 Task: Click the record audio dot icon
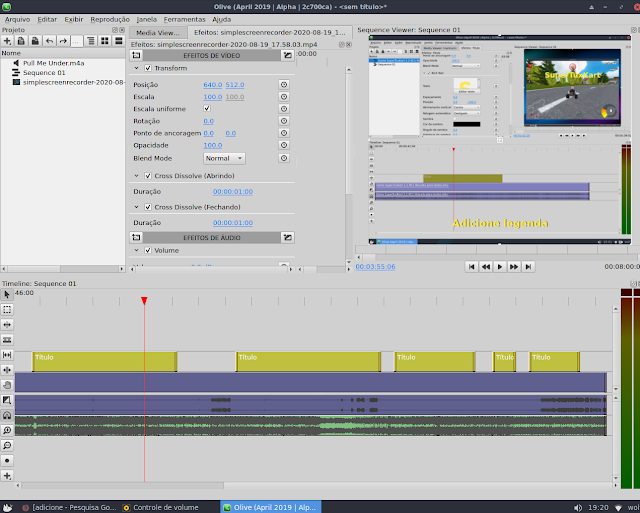[x=7, y=460]
